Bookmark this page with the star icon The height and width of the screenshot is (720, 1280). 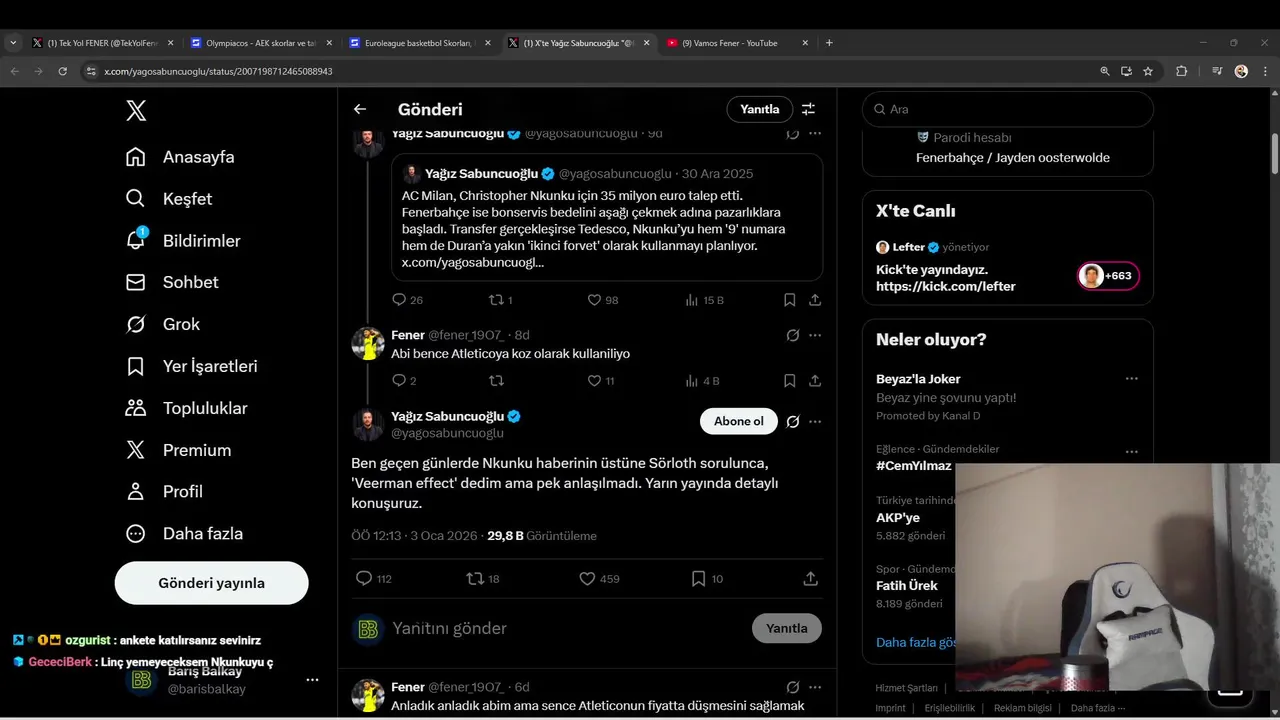pyautogui.click(x=1148, y=71)
